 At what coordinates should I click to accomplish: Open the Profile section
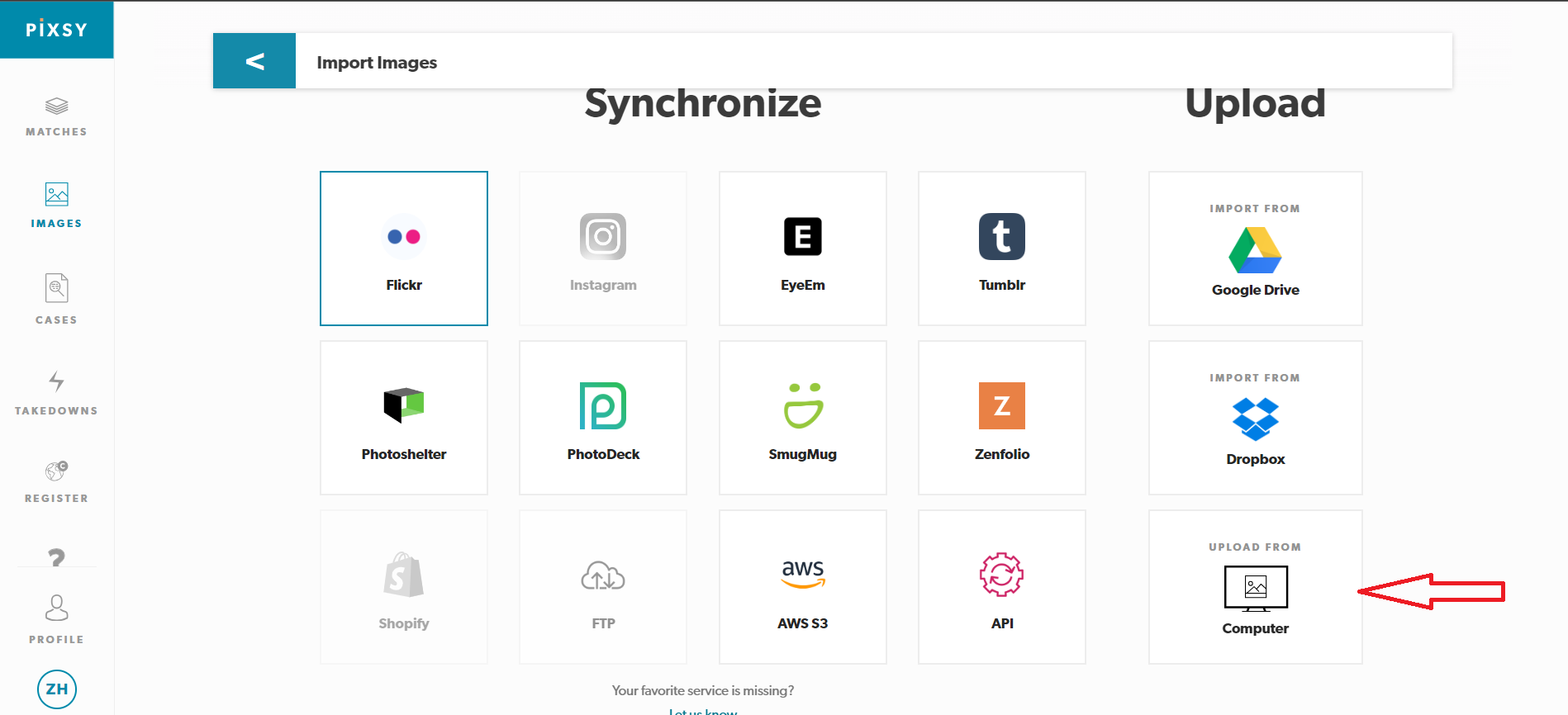click(x=56, y=619)
